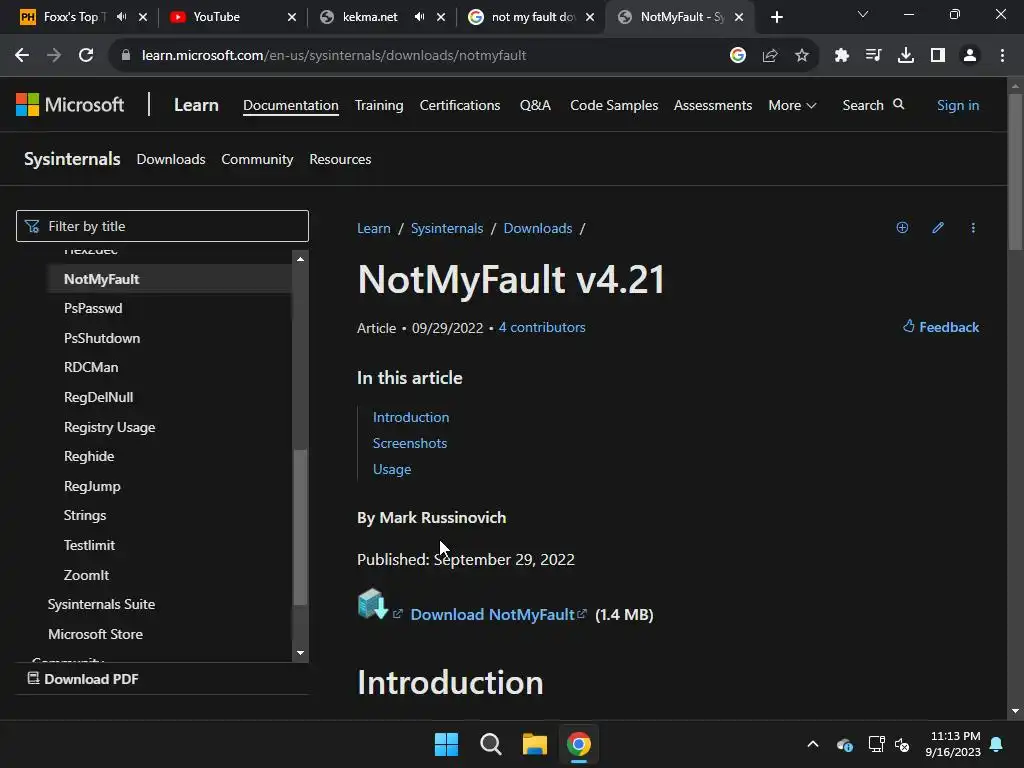Select ZoomIt in the sidebar list
This screenshot has width=1024, height=768.
(x=86, y=575)
